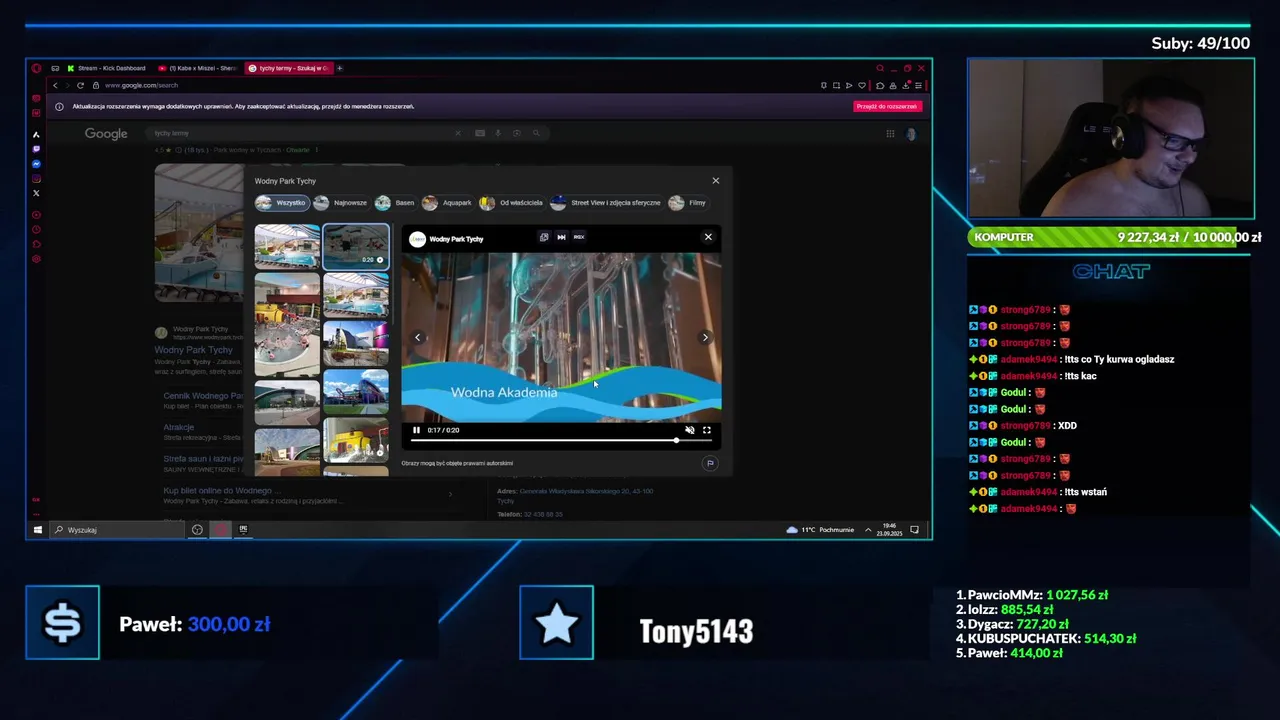Select the Filmy photo filter
The width and height of the screenshot is (1280, 720).
tap(688, 203)
